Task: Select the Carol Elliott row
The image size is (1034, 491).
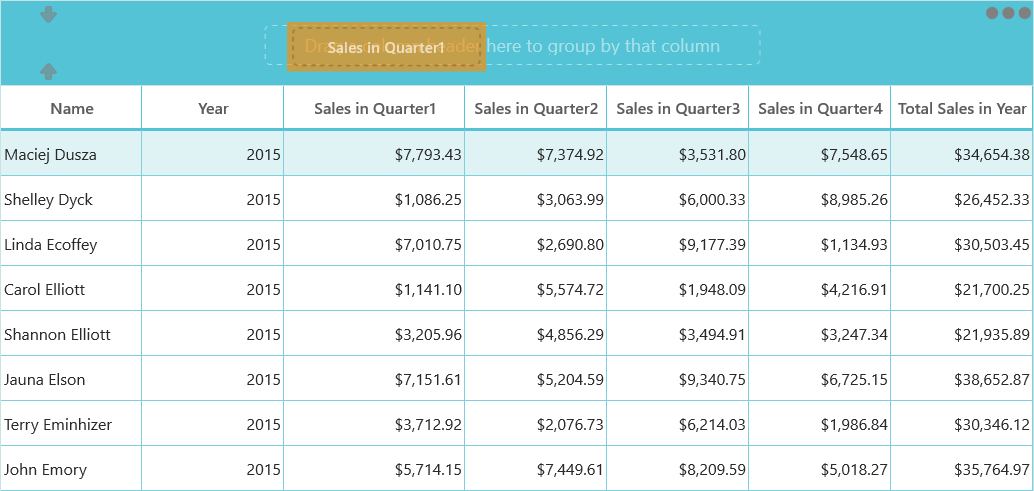Action: [x=516, y=289]
